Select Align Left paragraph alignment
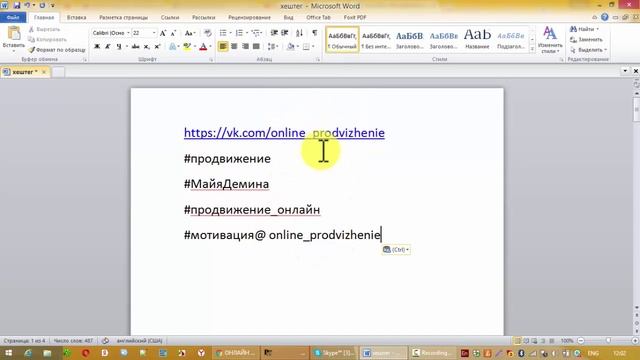Viewport: 640px width, 360px height. [x=223, y=47]
